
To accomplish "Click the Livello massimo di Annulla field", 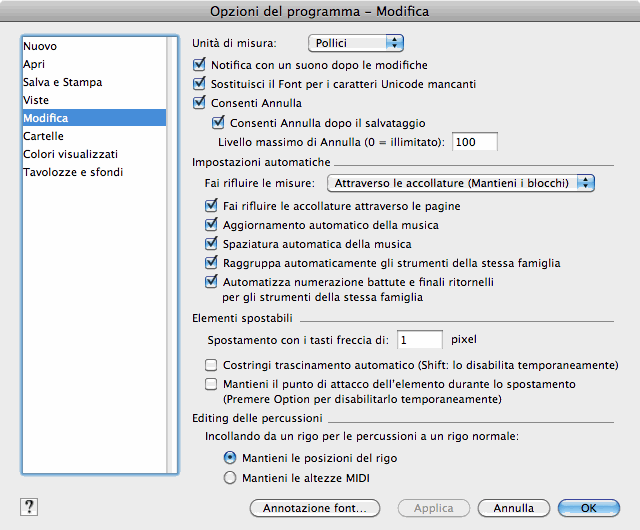I will (x=476, y=142).
